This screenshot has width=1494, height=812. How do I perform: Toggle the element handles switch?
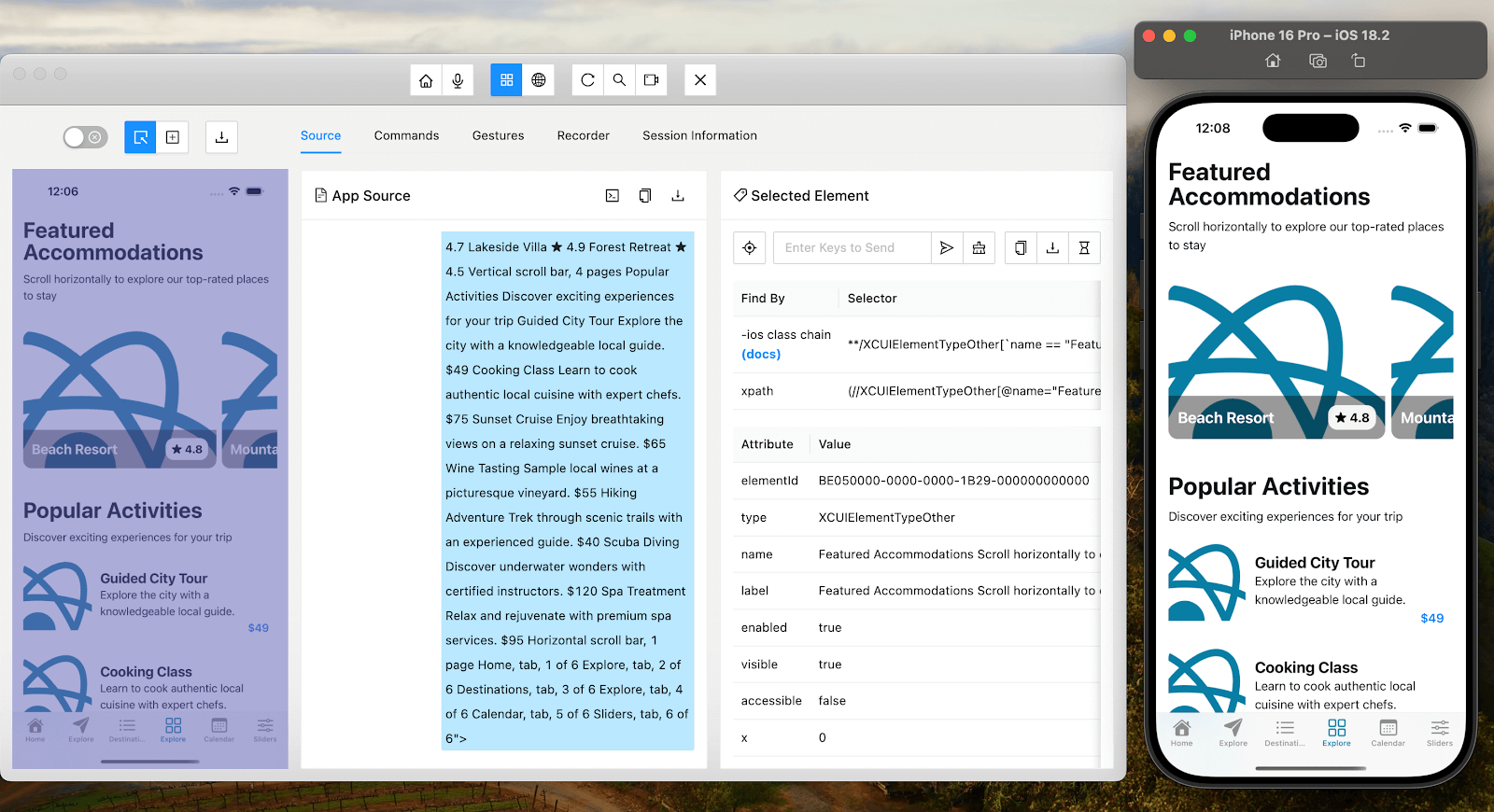[x=85, y=137]
